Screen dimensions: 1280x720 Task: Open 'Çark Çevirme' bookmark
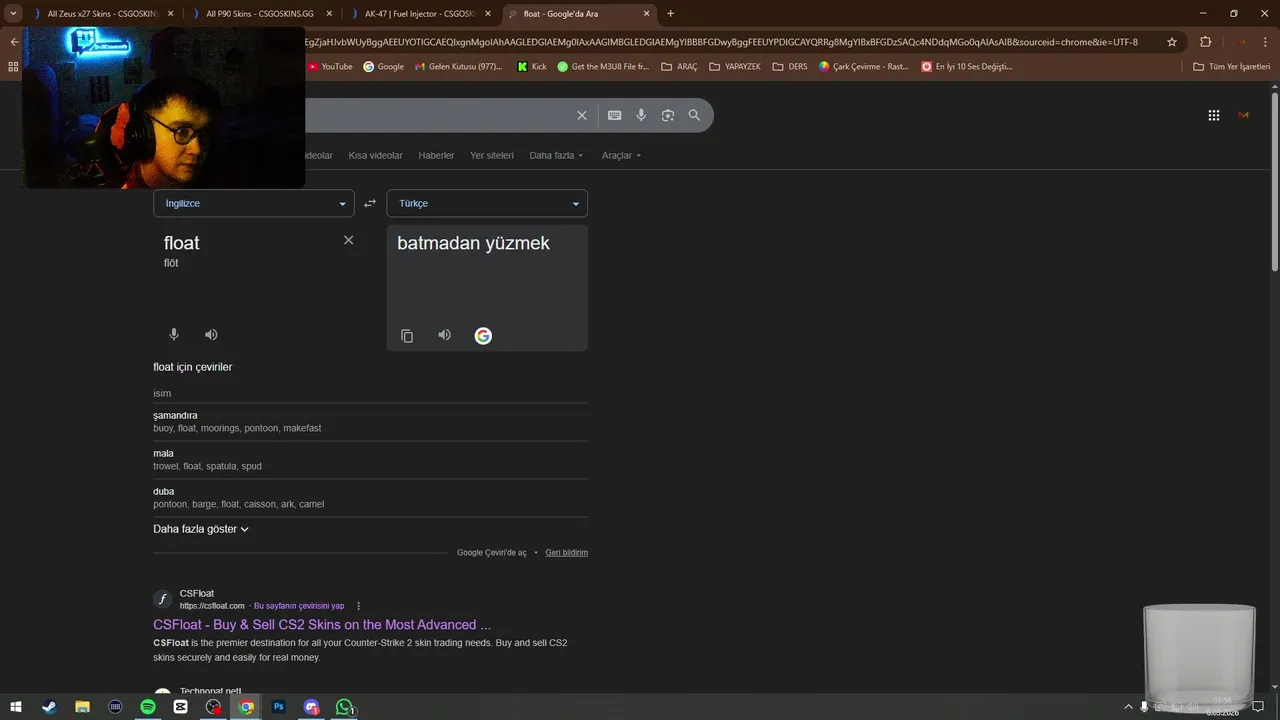coord(863,66)
